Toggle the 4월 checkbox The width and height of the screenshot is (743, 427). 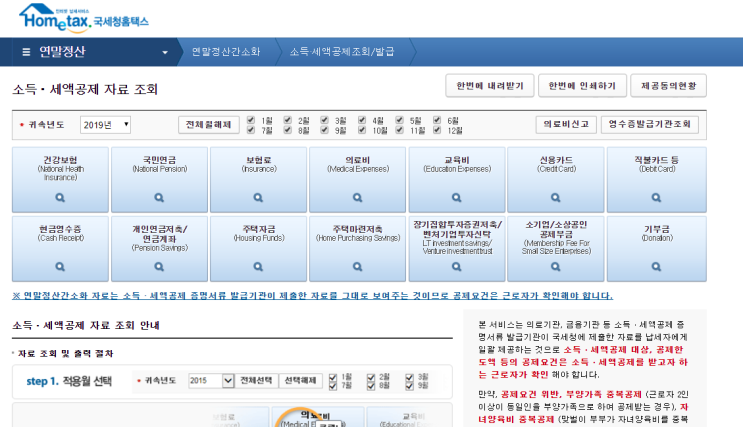click(362, 120)
